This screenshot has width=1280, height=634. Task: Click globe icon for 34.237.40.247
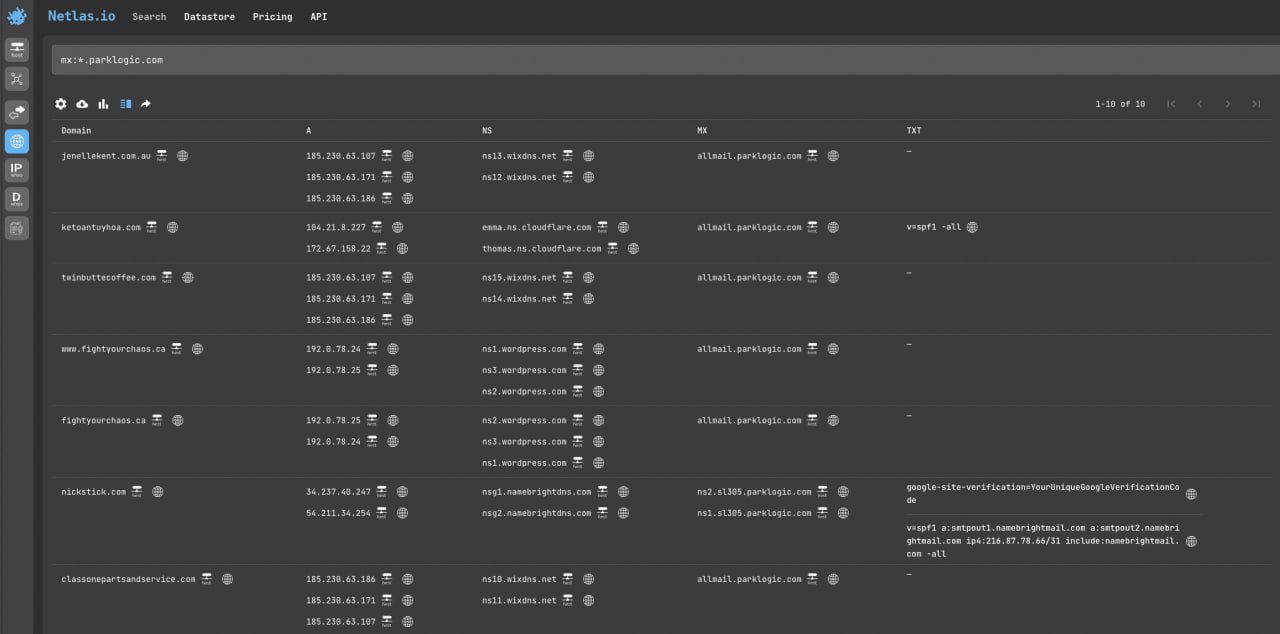[x=402, y=492]
